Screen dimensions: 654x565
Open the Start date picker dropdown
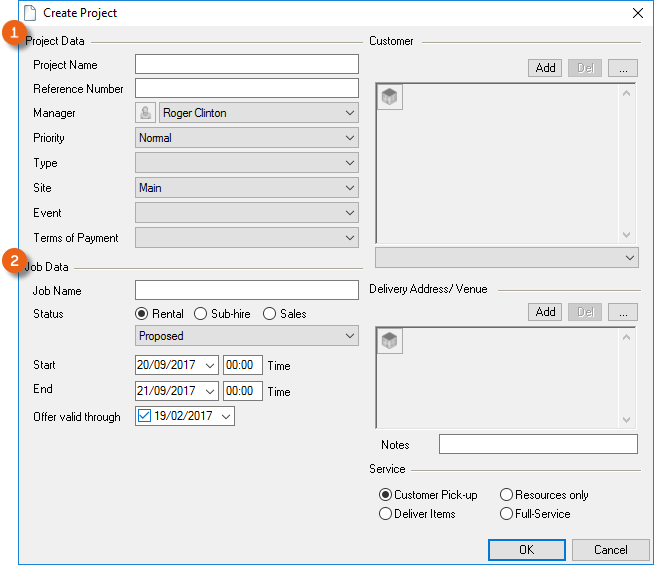(x=208, y=366)
